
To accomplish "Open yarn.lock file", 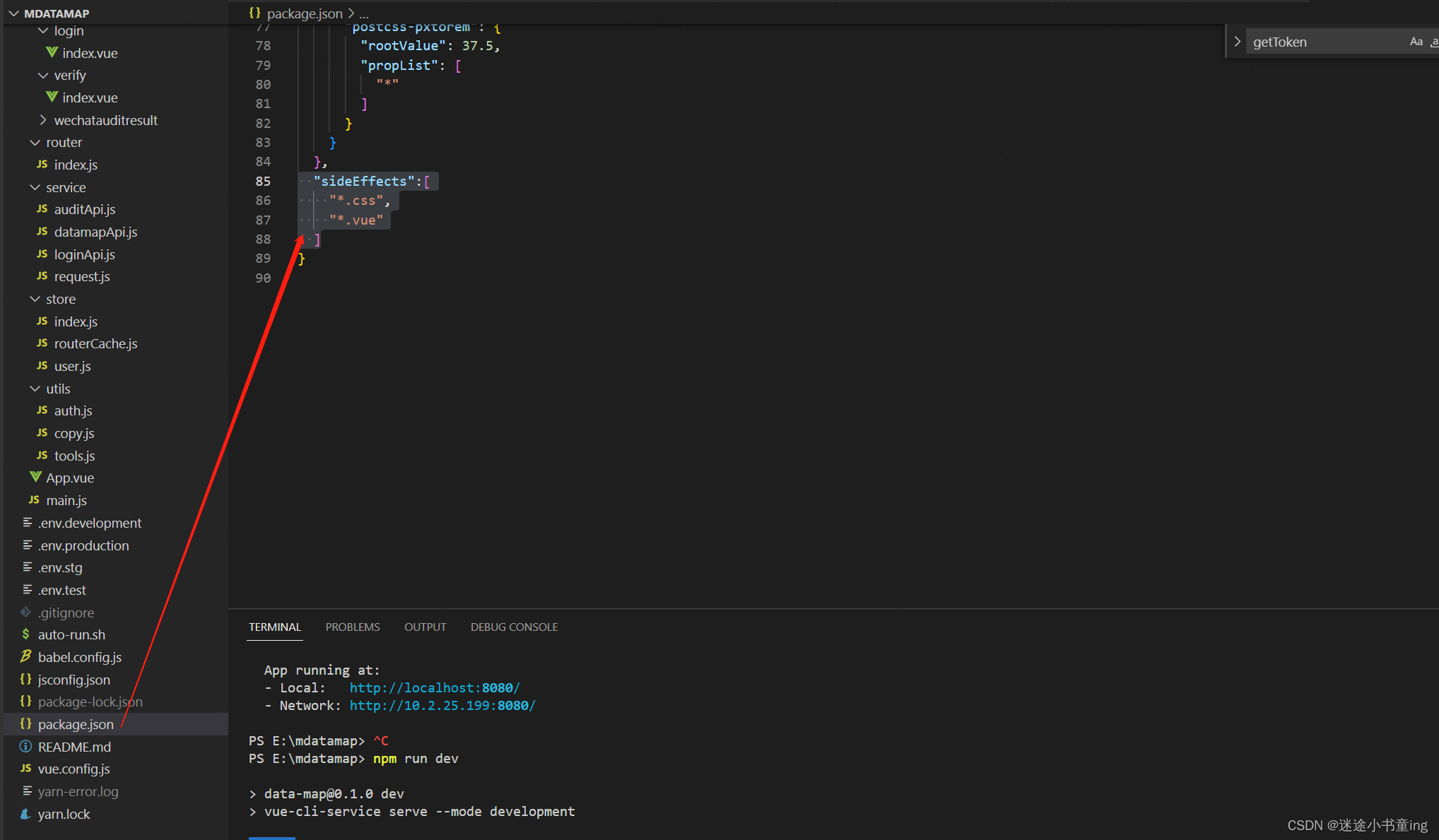I will (x=64, y=814).
